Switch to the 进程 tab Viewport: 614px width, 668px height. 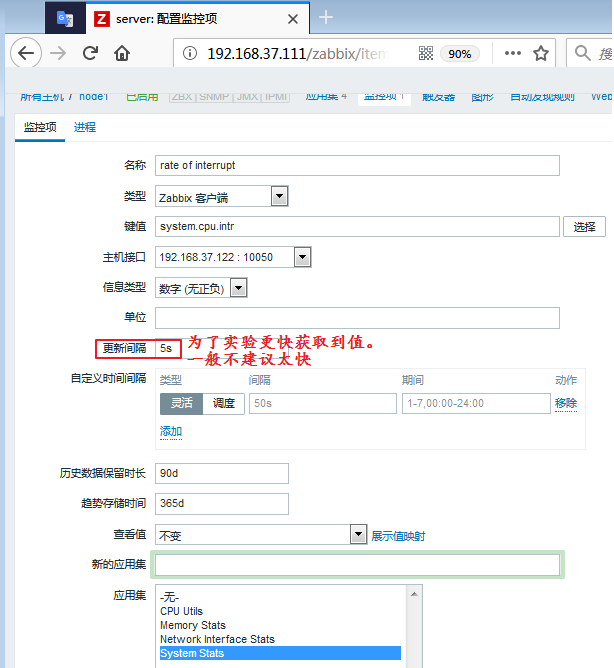click(85, 127)
